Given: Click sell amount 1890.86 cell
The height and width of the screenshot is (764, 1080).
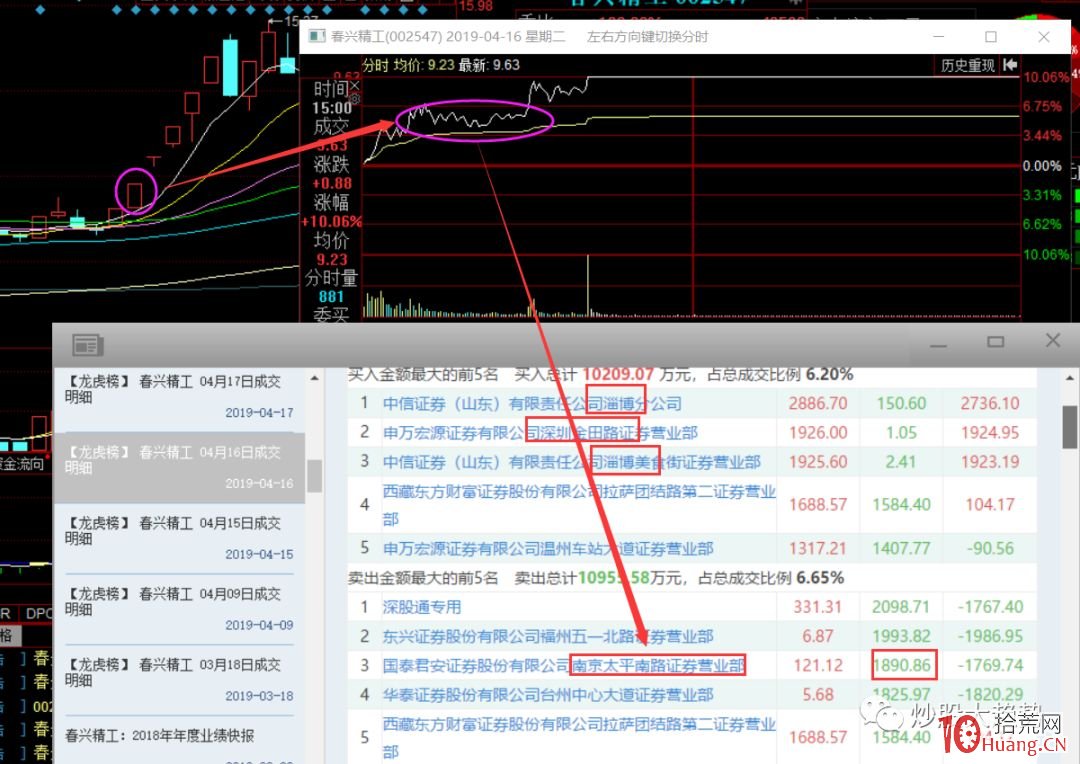Looking at the screenshot, I should click(x=902, y=665).
